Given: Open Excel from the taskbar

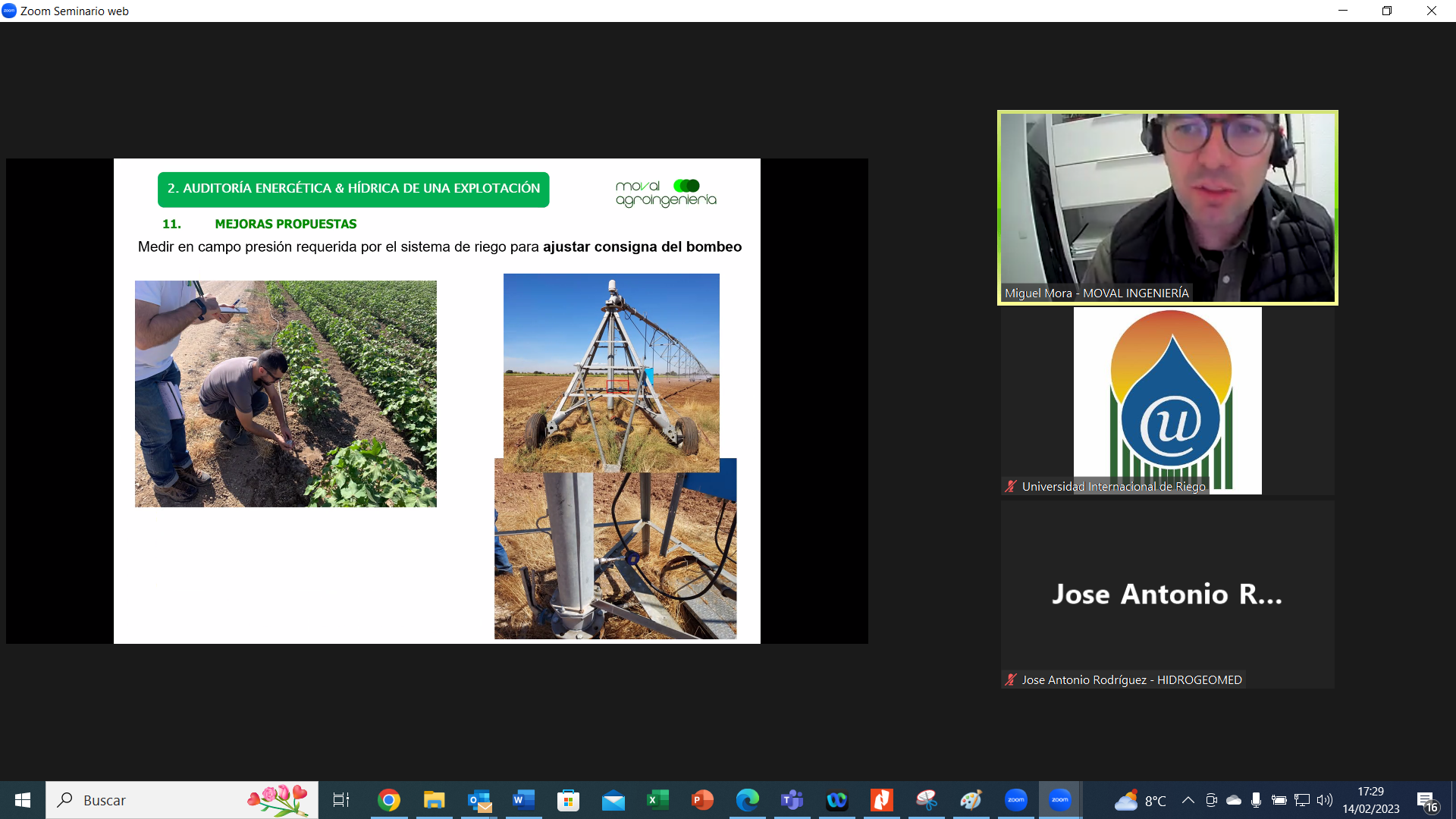Looking at the screenshot, I should click(657, 800).
